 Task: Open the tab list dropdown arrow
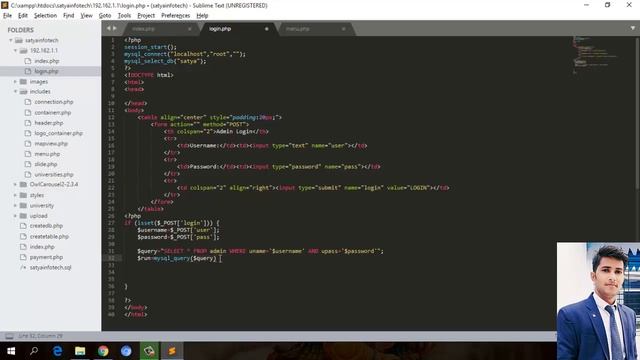pos(633,28)
